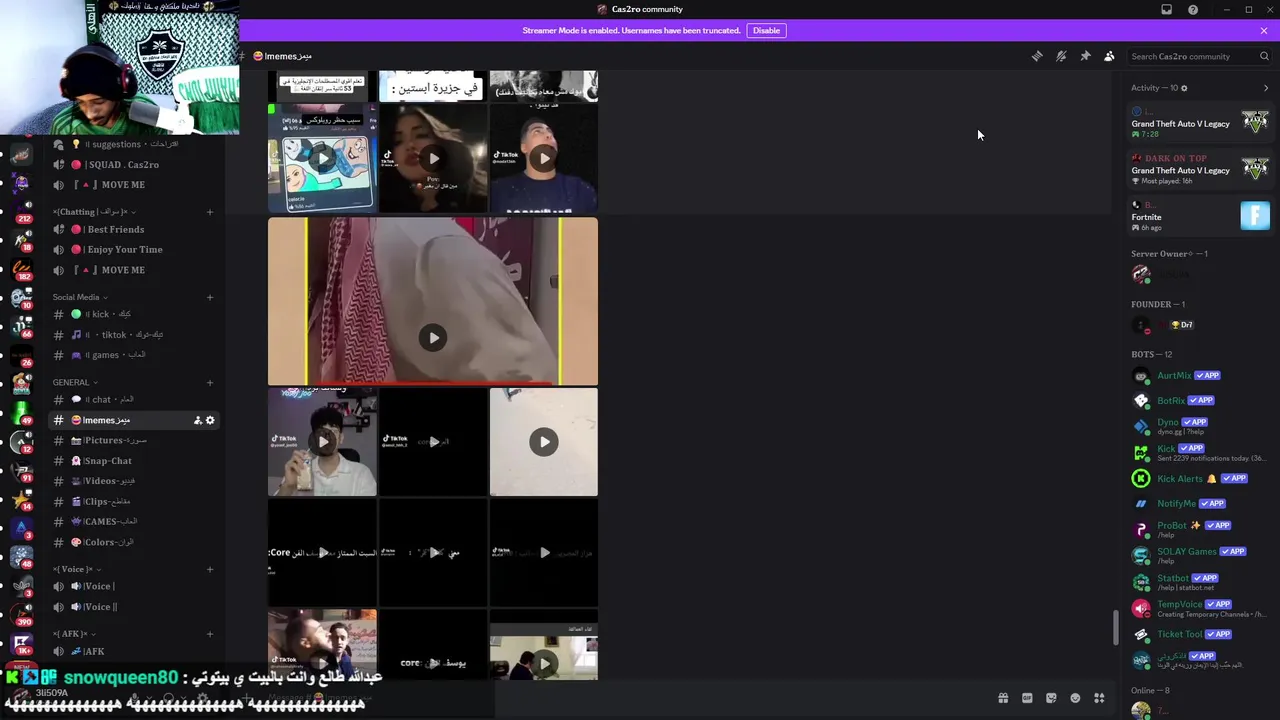Add channel to AFK category plus
1280x720 pixels.
(210, 634)
